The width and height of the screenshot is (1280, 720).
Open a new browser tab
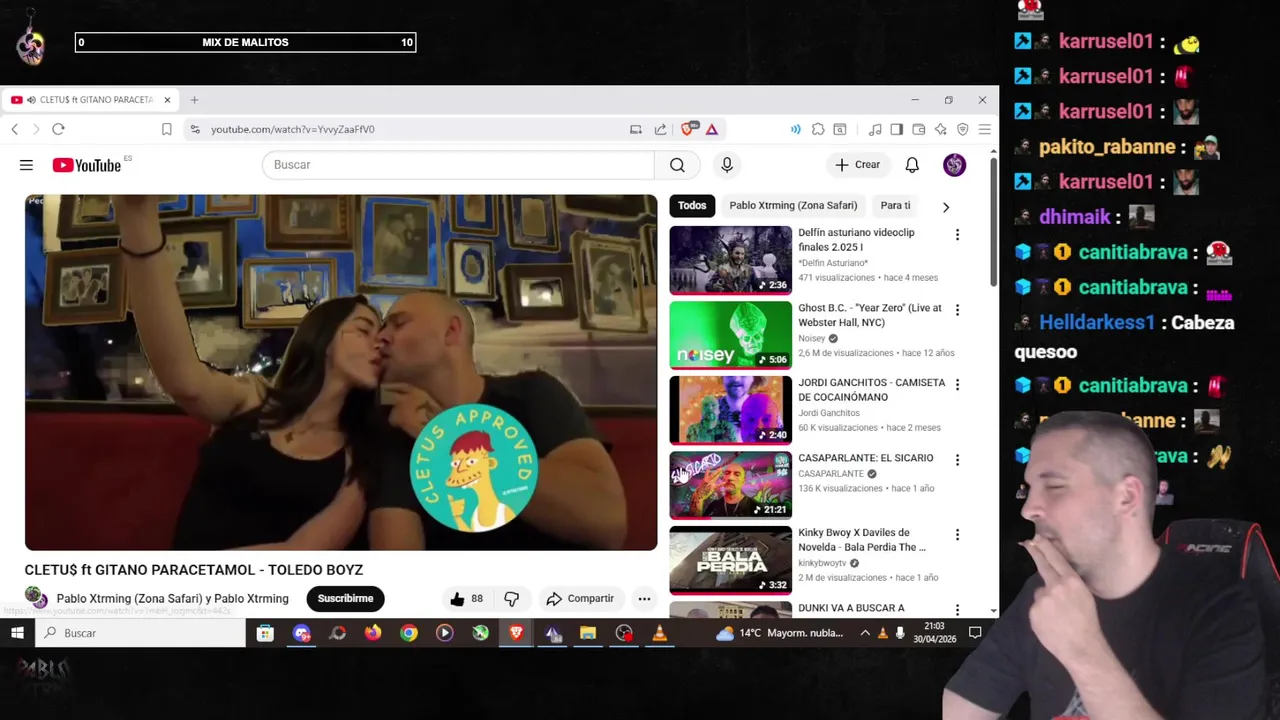pos(194,100)
